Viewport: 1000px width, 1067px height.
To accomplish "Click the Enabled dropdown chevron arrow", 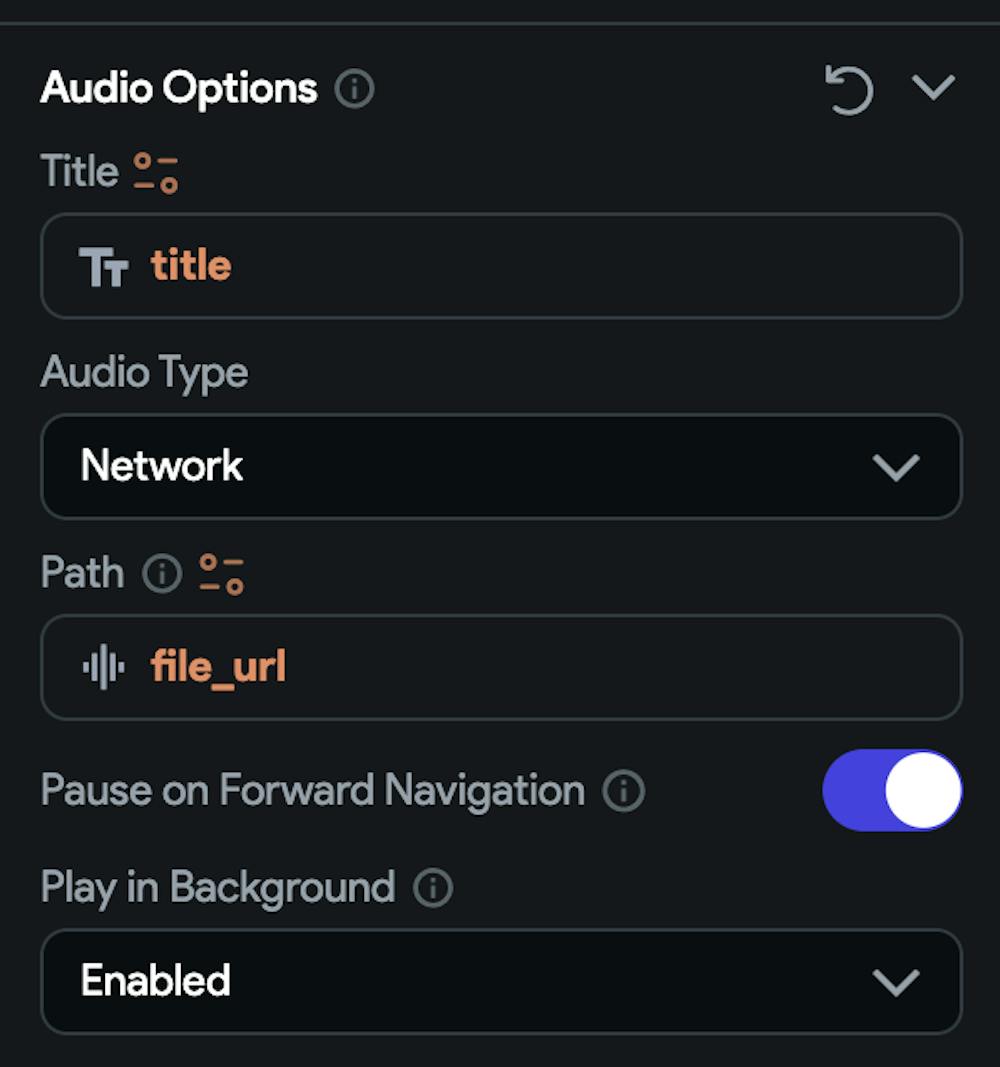I will pos(895,982).
